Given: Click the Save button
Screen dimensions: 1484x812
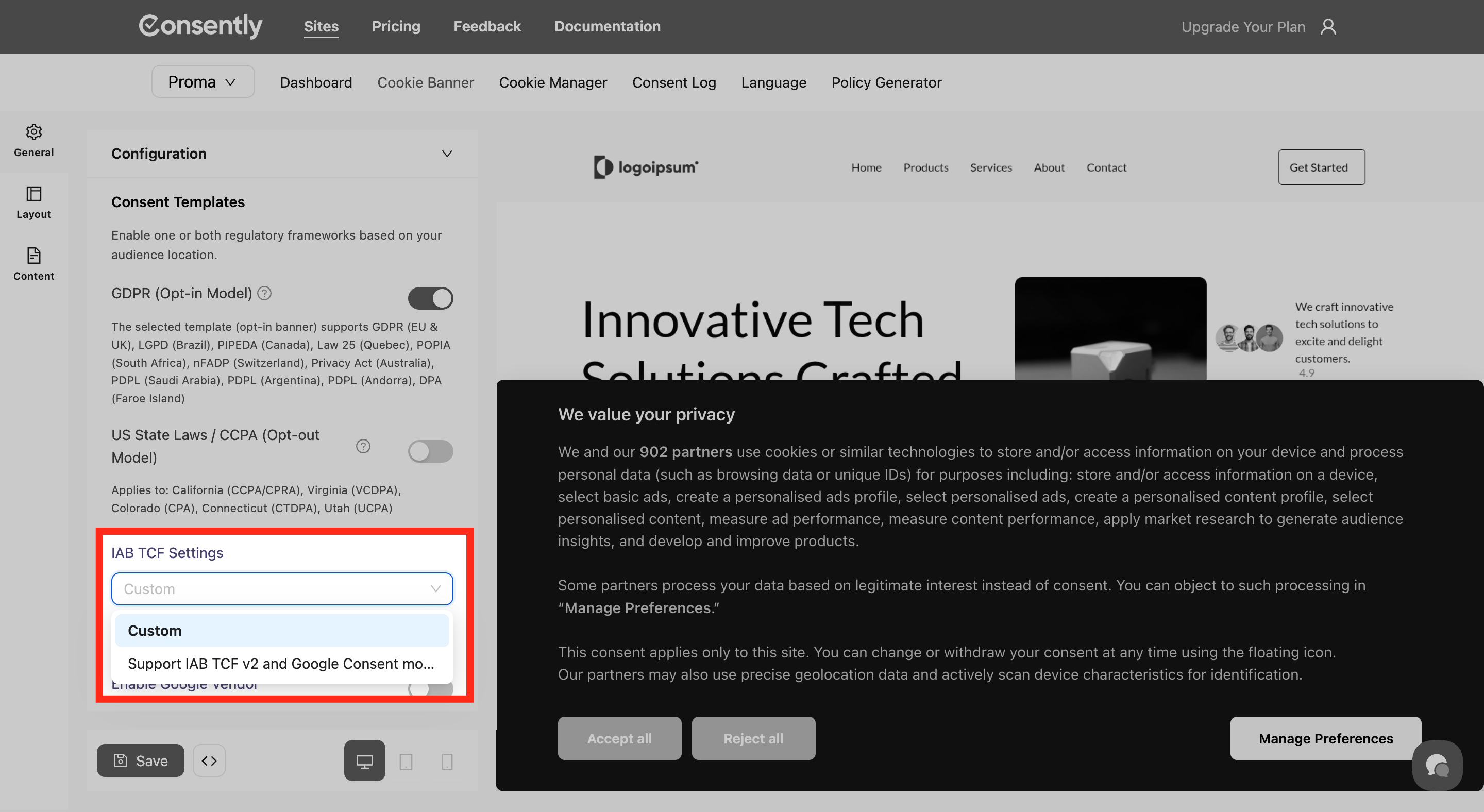Looking at the screenshot, I should coord(141,760).
